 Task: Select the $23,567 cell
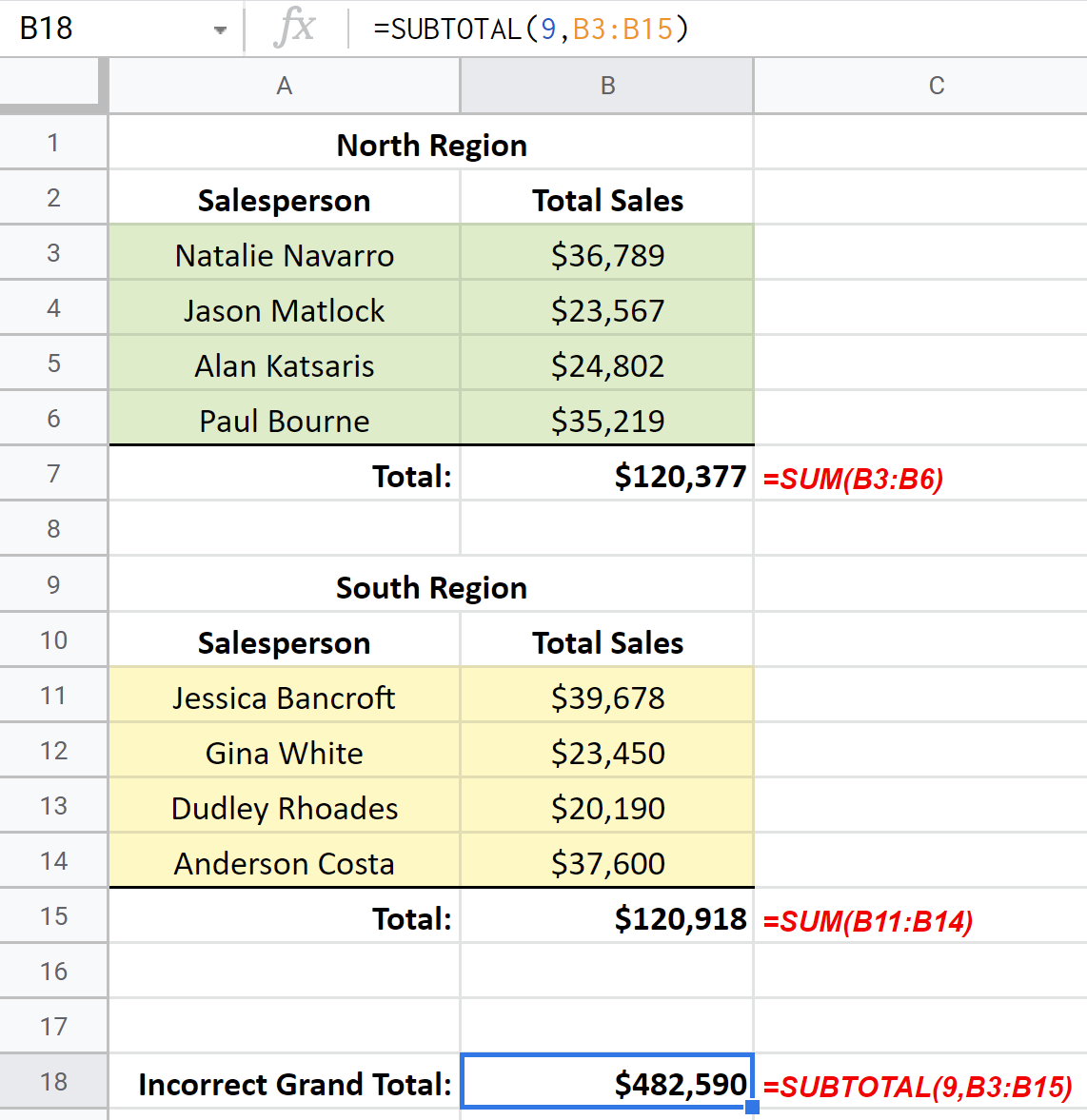pyautogui.click(x=607, y=308)
